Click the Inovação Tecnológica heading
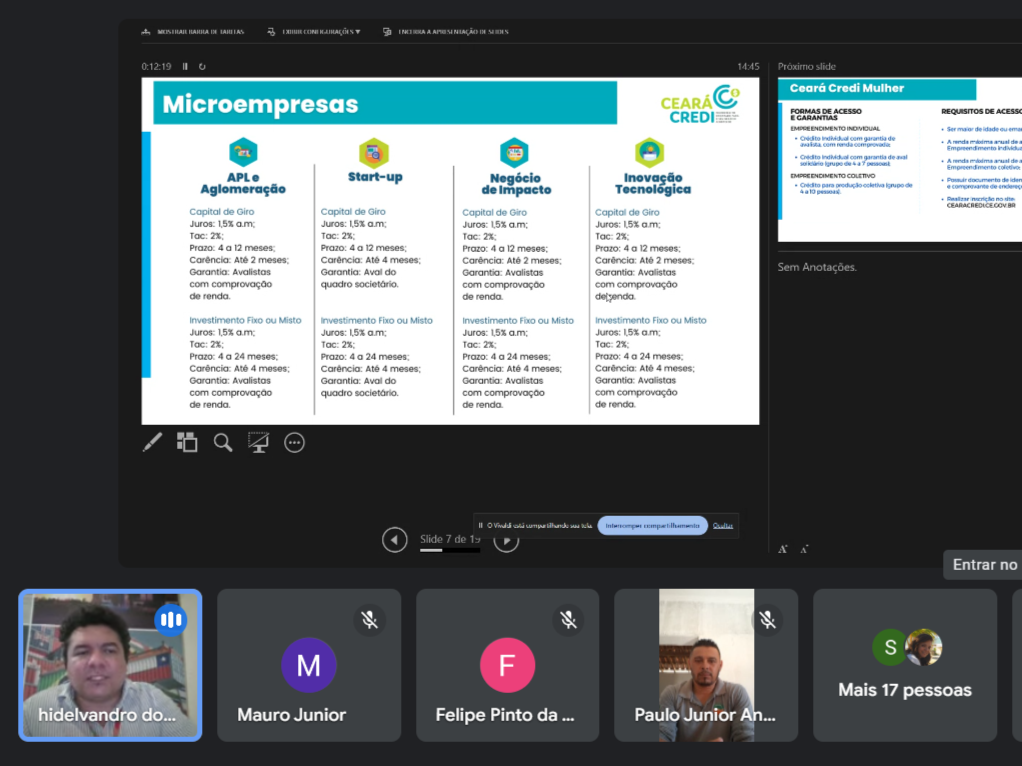This screenshot has height=766, width=1022. point(653,183)
